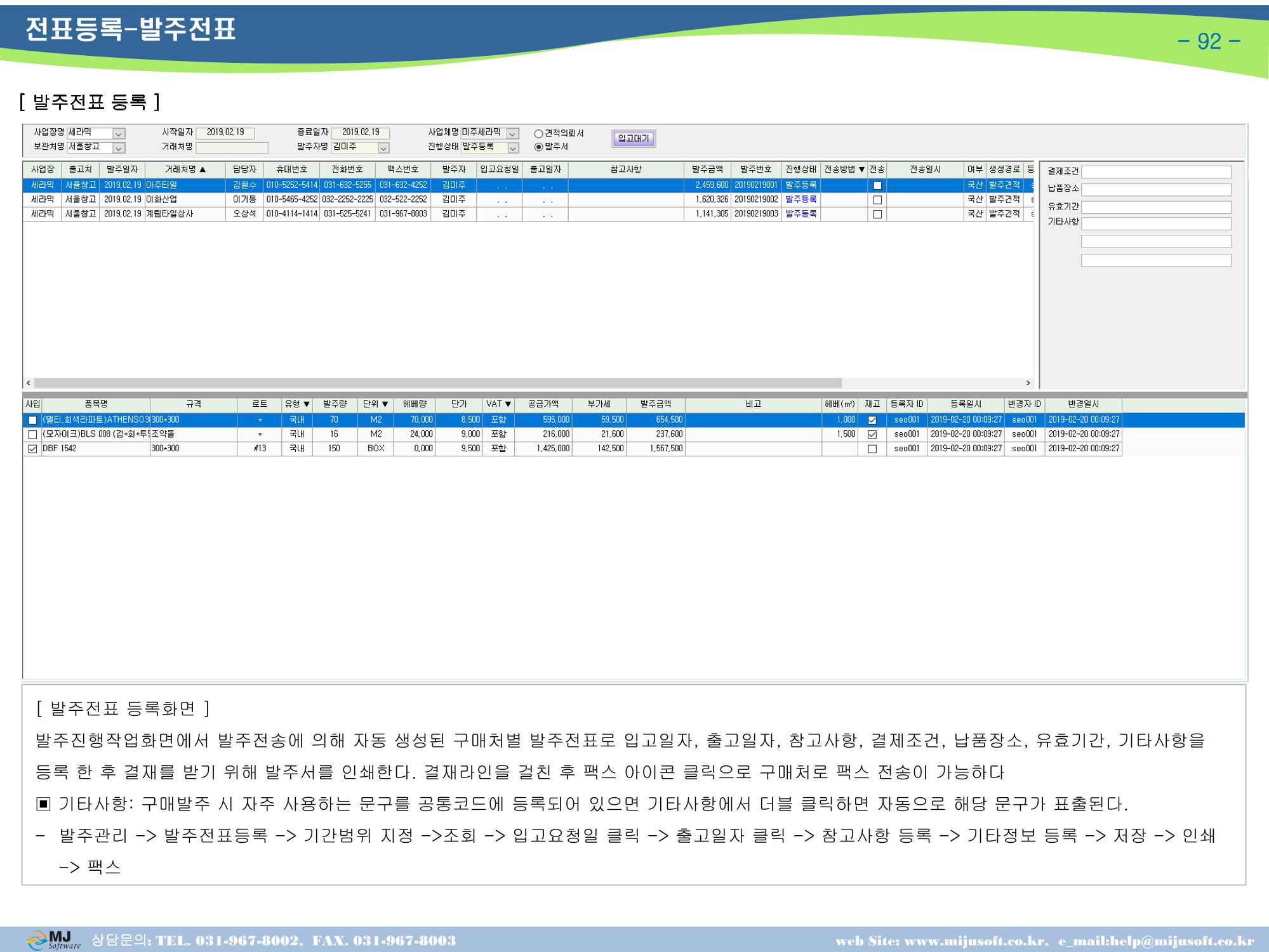Viewport: 1269px width, 952px height.
Task: Open the 보관처명 dropdown showing 서울창고
Action: [119, 148]
